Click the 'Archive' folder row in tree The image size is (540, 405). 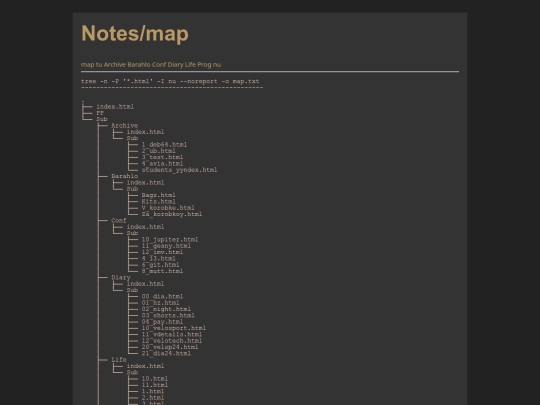pyautogui.click(x=124, y=126)
